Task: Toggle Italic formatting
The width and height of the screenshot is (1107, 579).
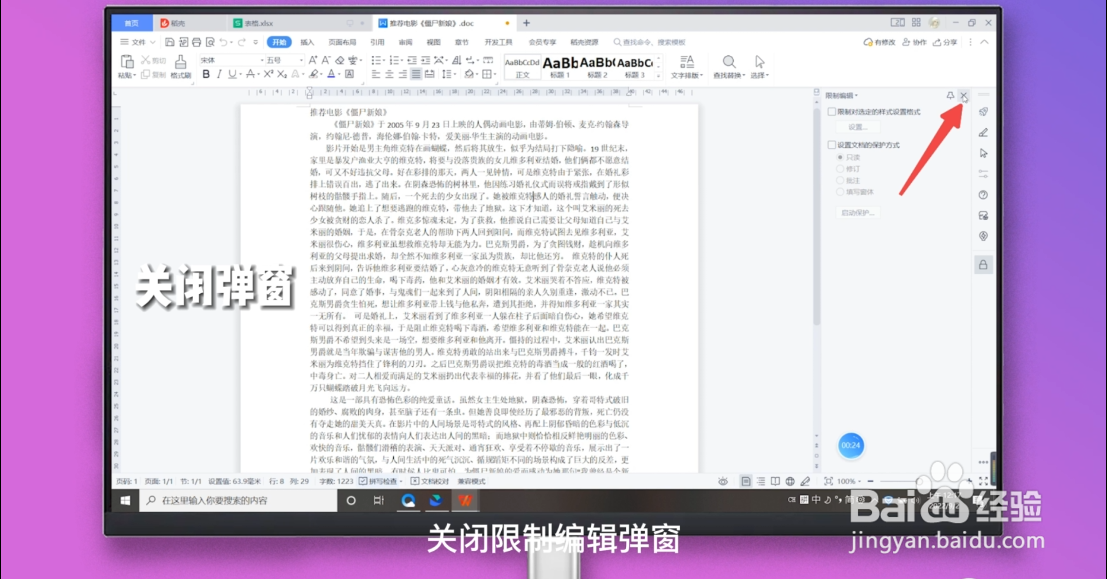Action: 219,74
